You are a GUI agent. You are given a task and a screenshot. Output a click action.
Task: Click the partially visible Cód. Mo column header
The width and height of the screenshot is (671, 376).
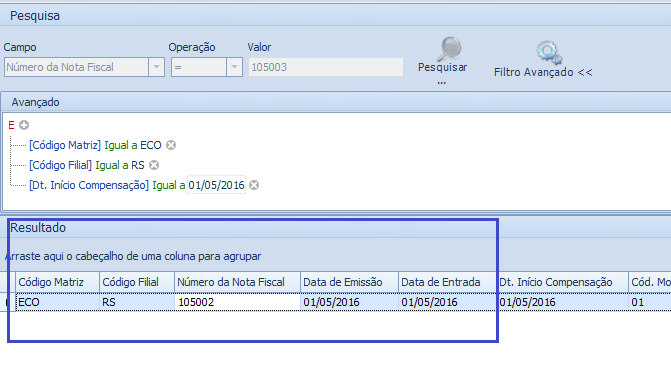(x=650, y=282)
